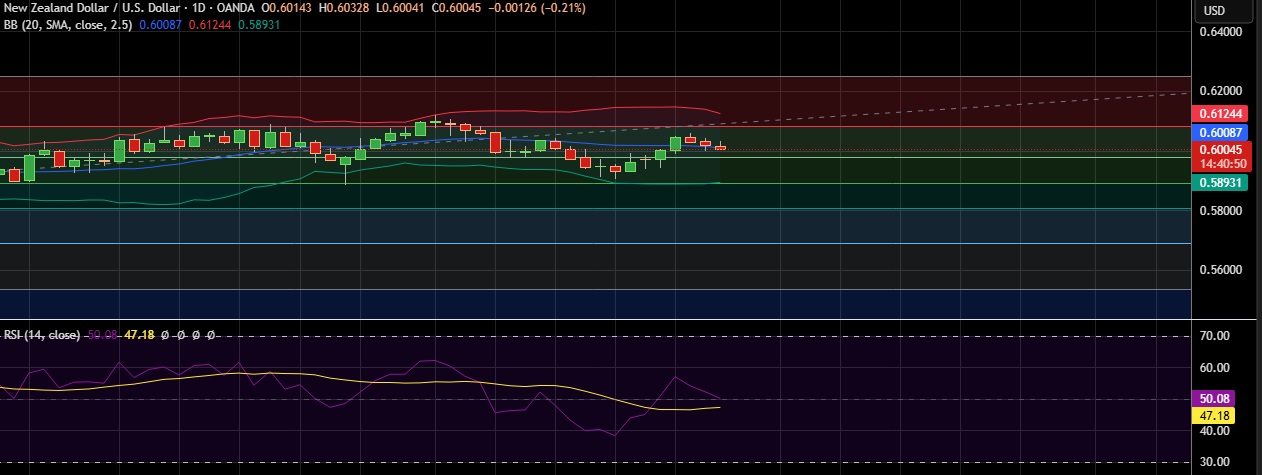The width and height of the screenshot is (1262, 475).
Task: Click the 30.00 RSI scale value
Action: [x=1214, y=462]
